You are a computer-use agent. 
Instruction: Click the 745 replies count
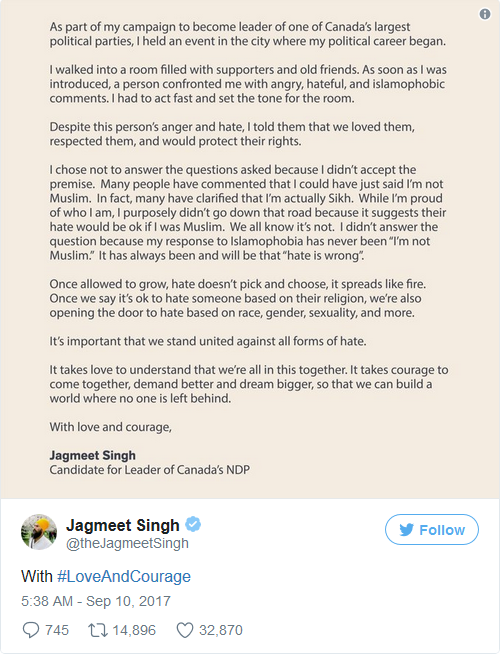coord(57,630)
